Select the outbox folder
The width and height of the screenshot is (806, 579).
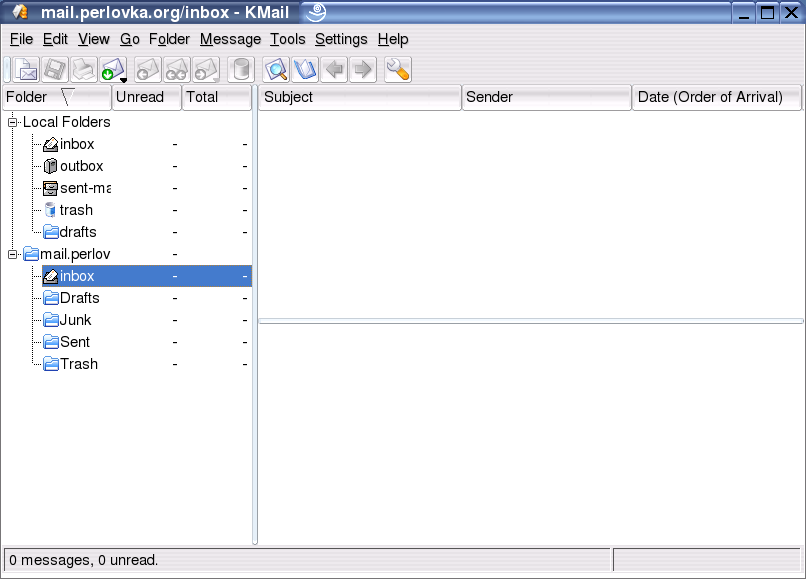point(81,166)
